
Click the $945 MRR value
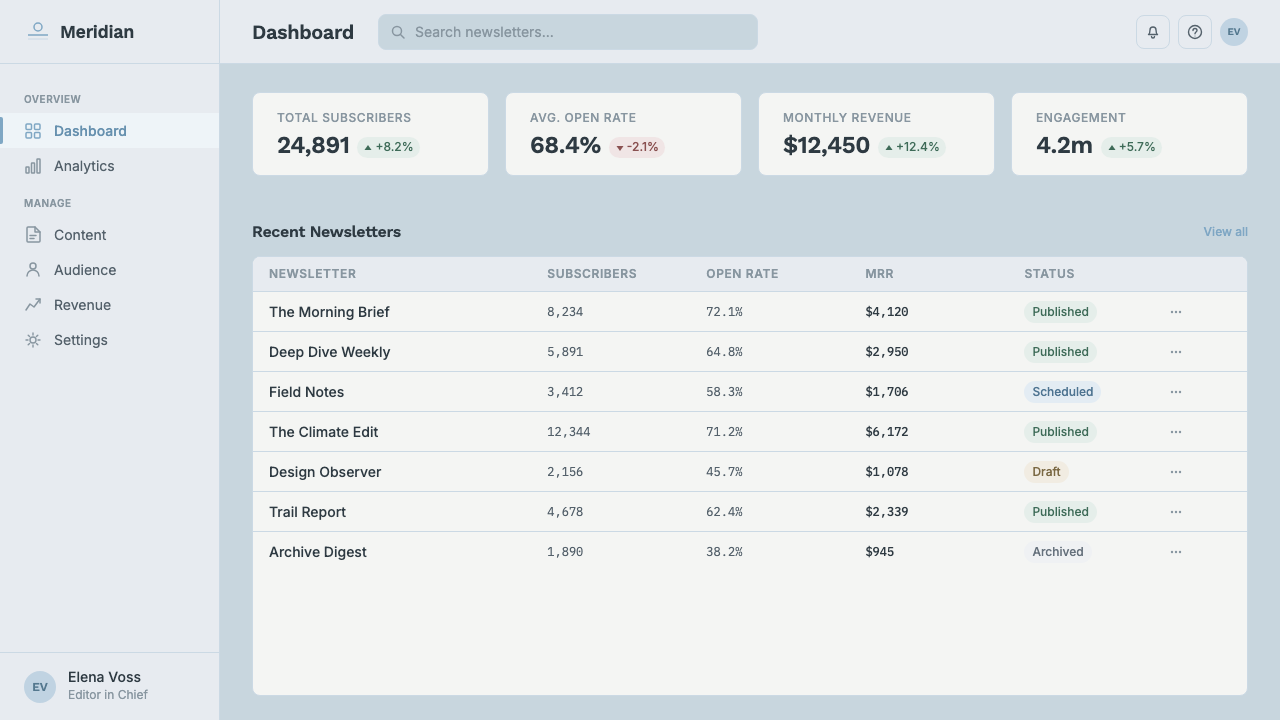[880, 552]
